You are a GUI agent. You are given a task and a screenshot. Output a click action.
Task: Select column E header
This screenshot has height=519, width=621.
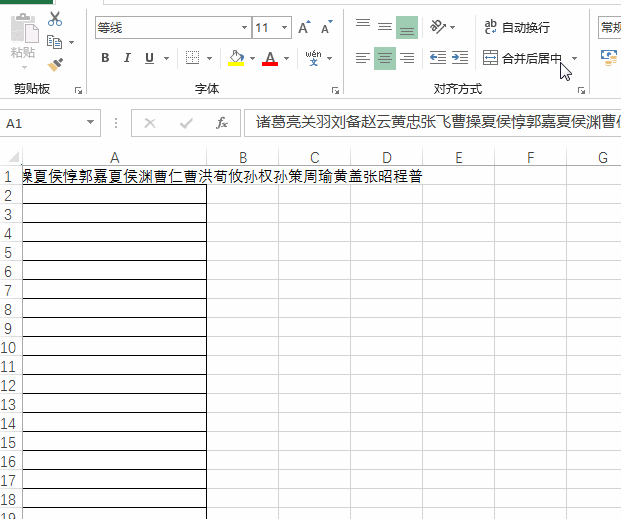[459, 158]
